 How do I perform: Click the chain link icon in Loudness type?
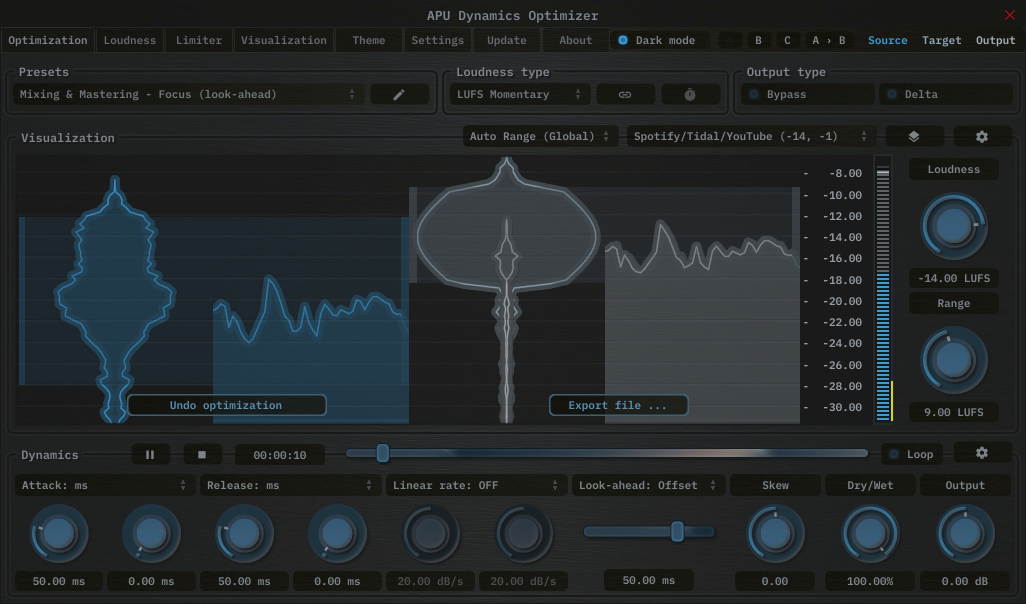[x=625, y=93]
